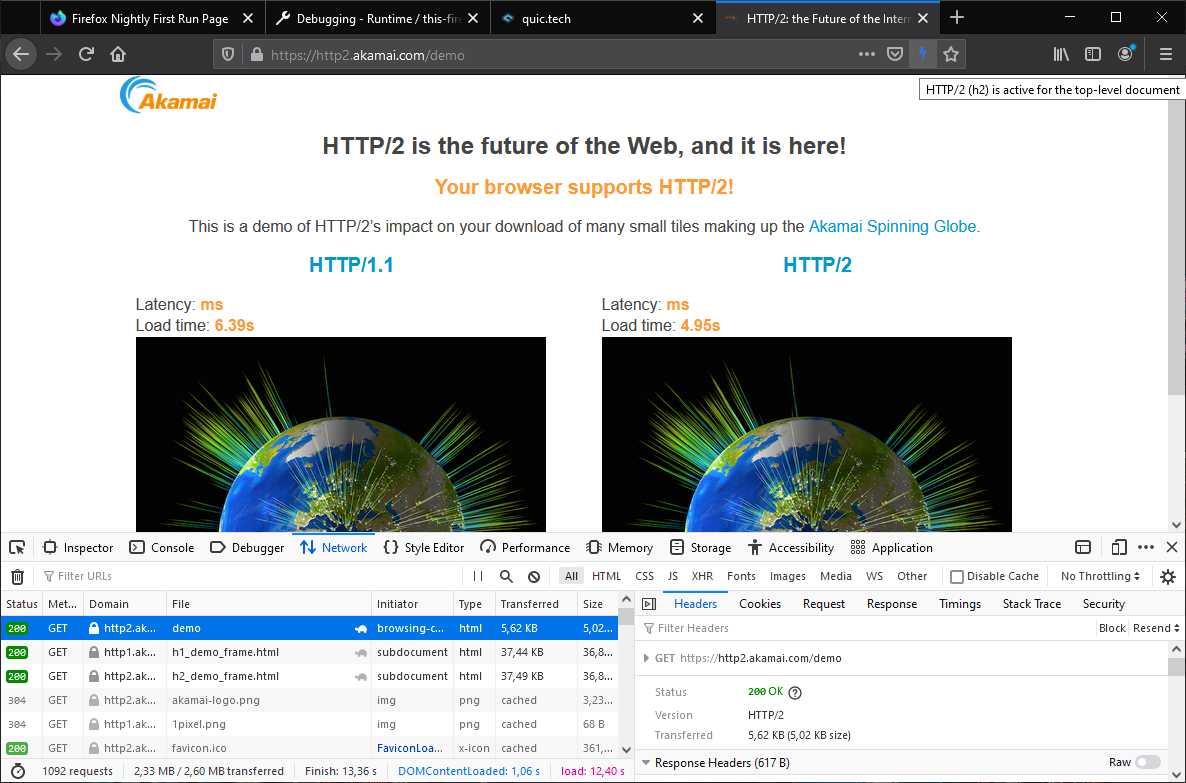
Task: Open a new browser tab
Action: pyautogui.click(x=957, y=17)
